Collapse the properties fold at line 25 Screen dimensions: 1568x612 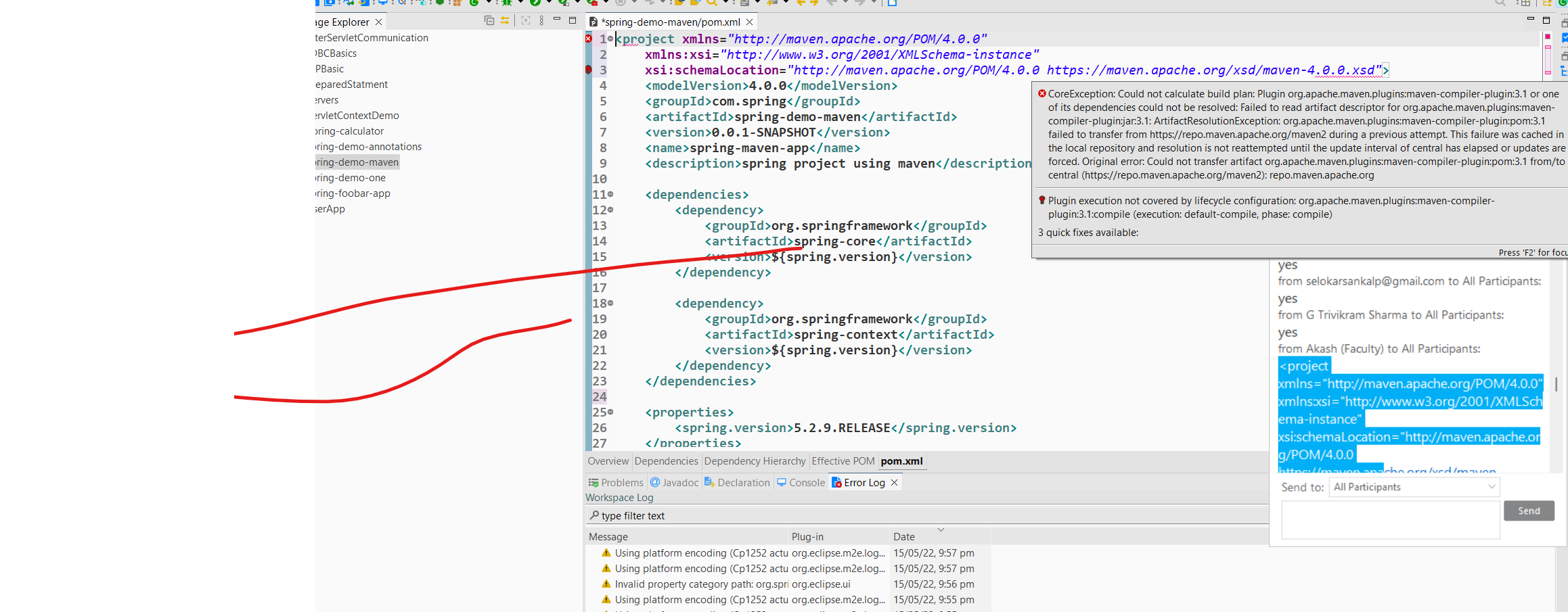coord(610,412)
